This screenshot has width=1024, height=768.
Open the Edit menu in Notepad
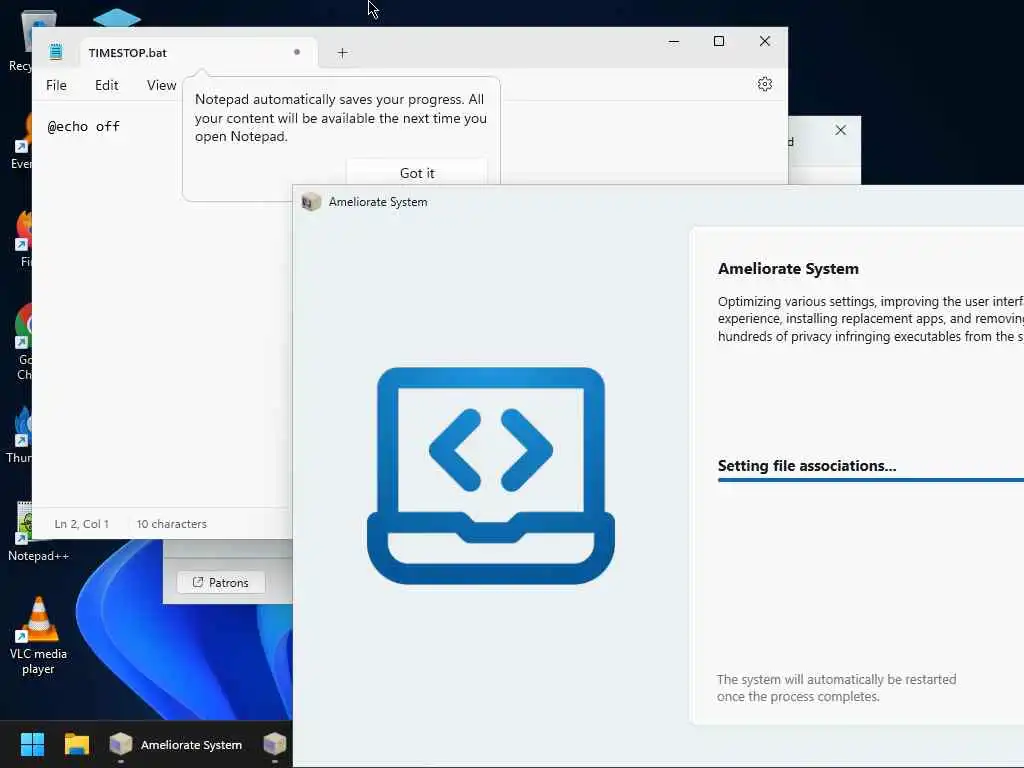click(106, 85)
